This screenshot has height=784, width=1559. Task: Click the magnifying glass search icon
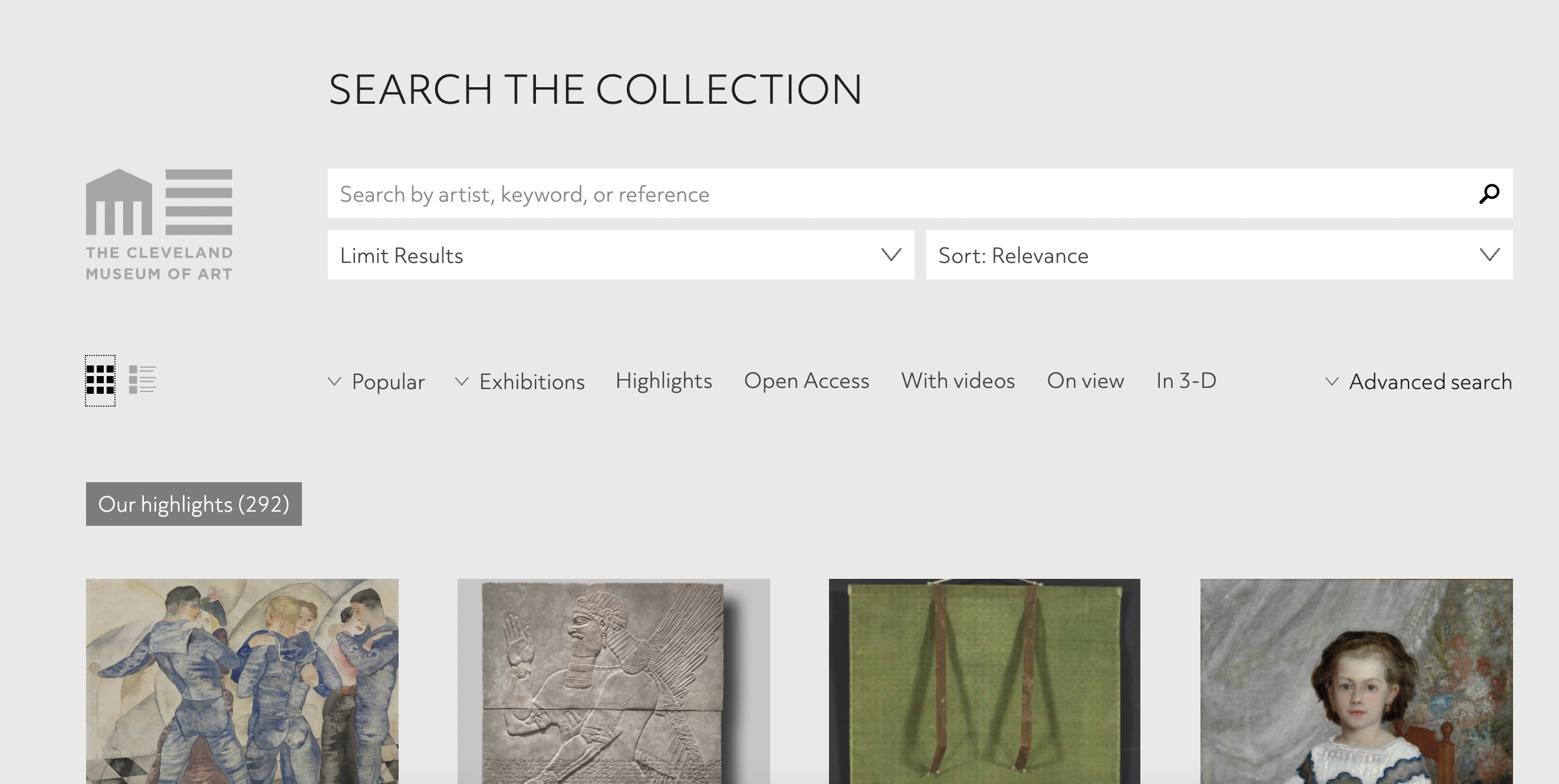[1489, 193]
